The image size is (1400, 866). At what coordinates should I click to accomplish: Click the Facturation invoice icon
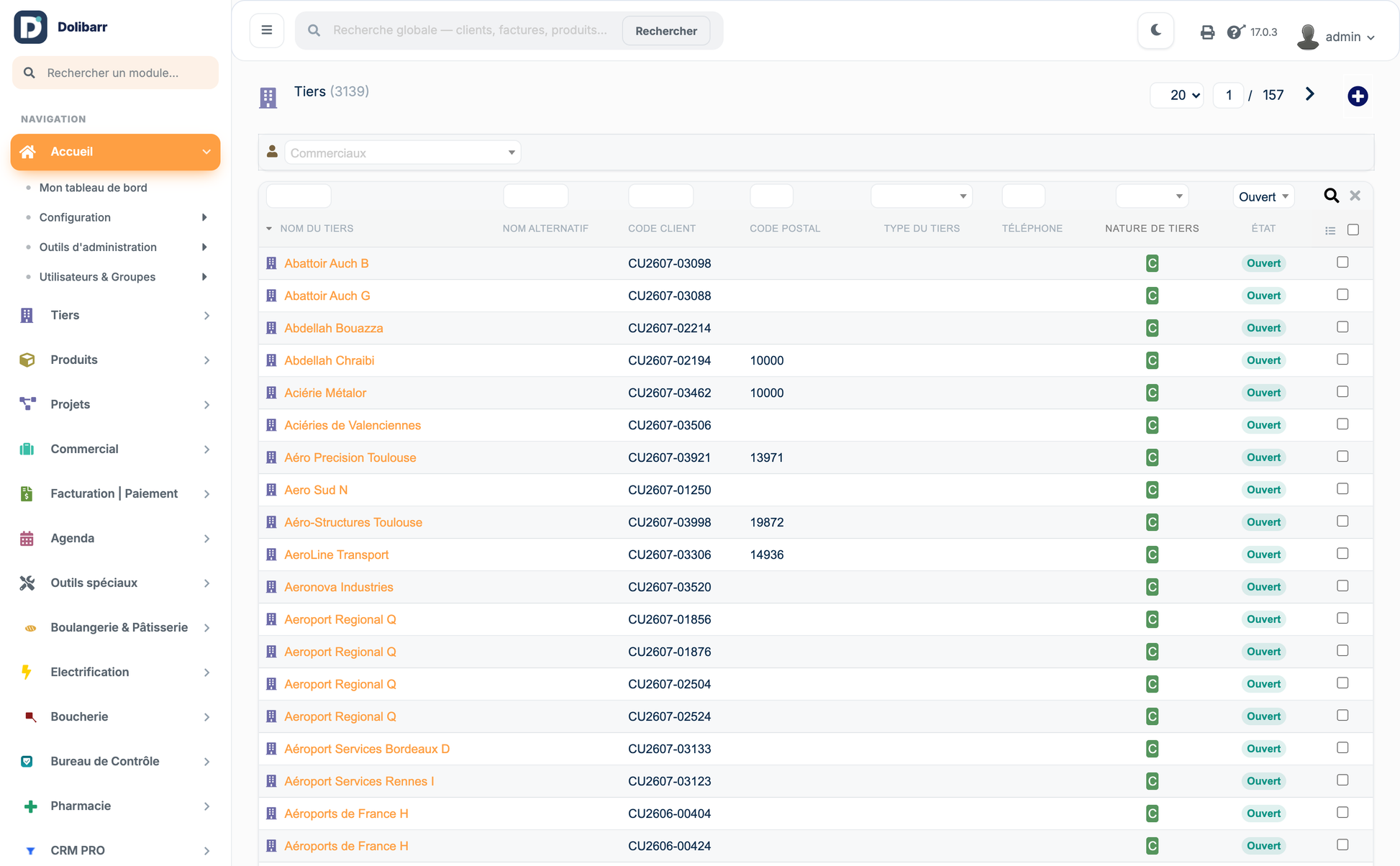click(x=27, y=493)
